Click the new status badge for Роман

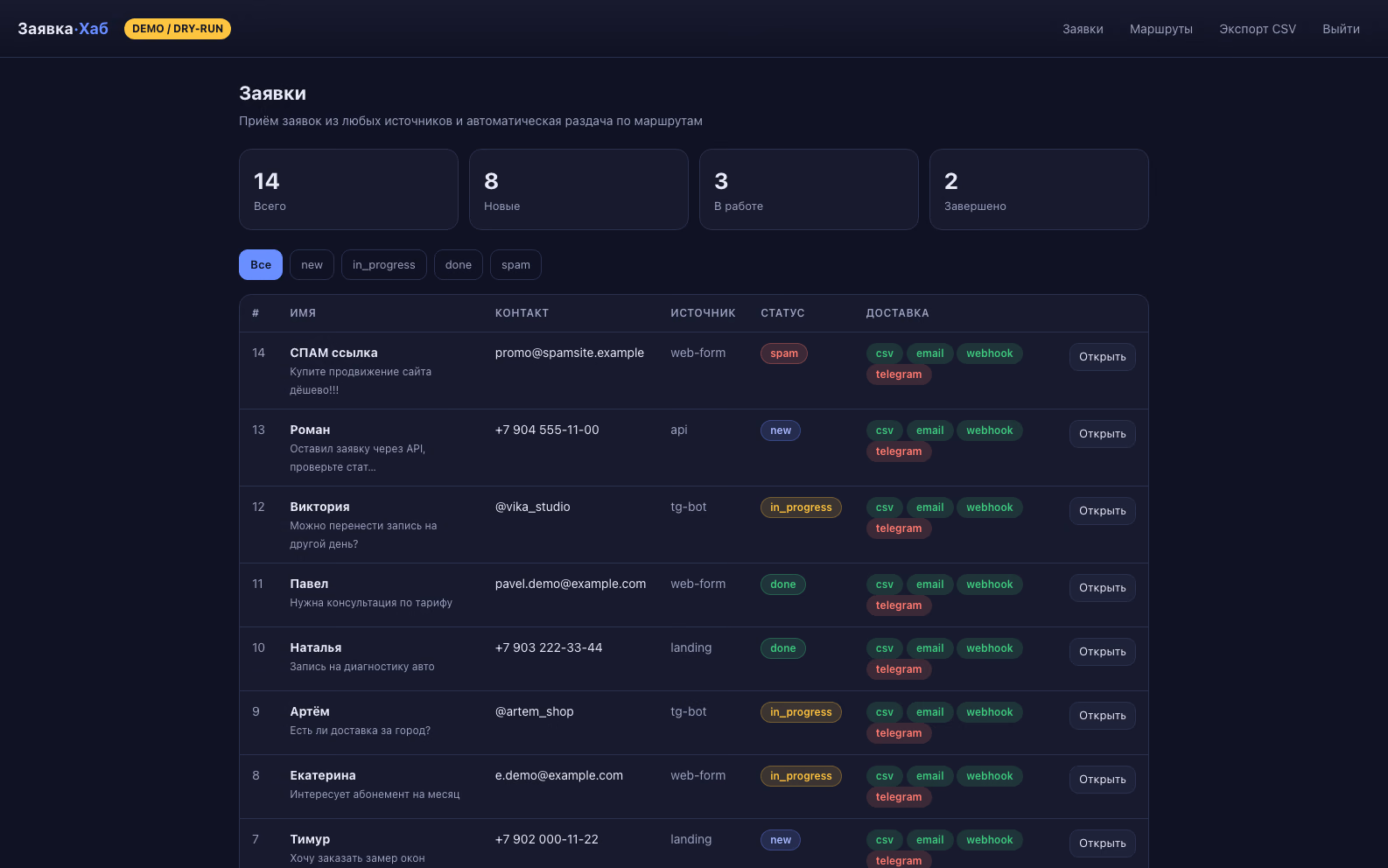(x=781, y=430)
